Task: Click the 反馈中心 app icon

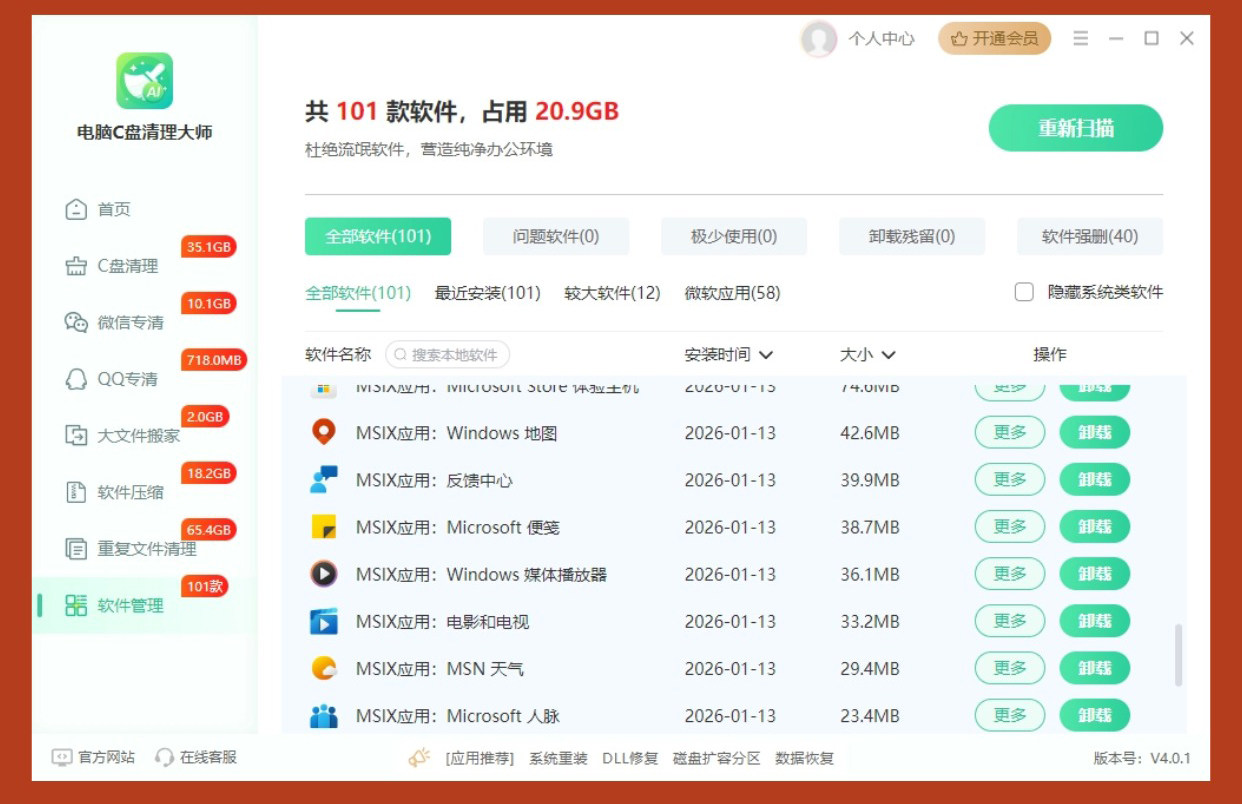Action: click(323, 480)
